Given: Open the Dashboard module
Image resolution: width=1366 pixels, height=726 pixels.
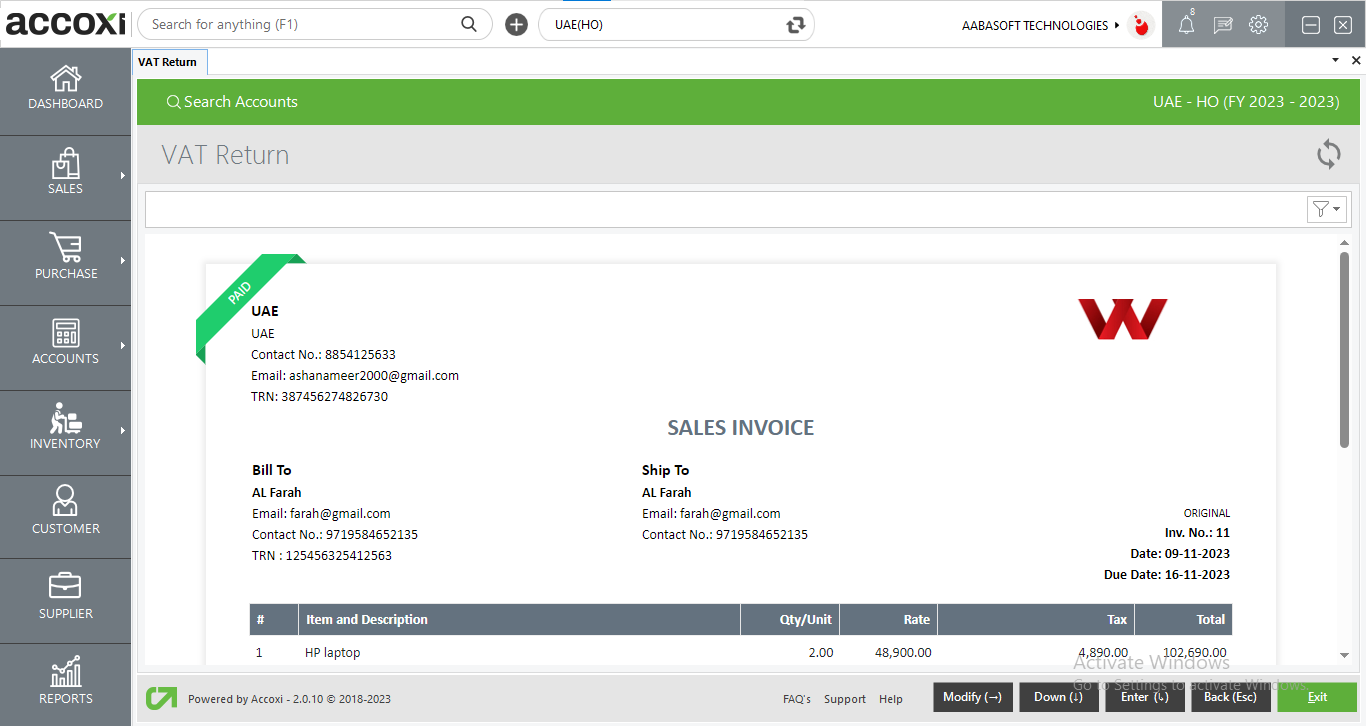Looking at the screenshot, I should (65, 88).
